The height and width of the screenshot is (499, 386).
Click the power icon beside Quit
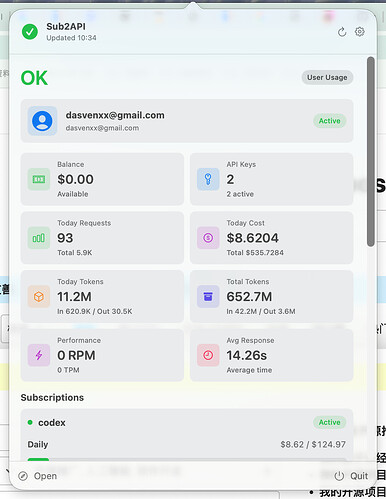[x=339, y=476]
